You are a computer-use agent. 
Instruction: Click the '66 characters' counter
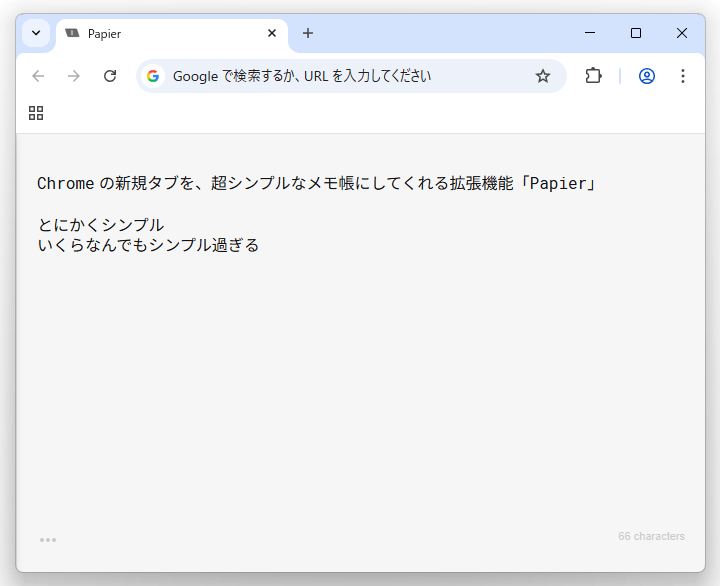pyautogui.click(x=651, y=536)
